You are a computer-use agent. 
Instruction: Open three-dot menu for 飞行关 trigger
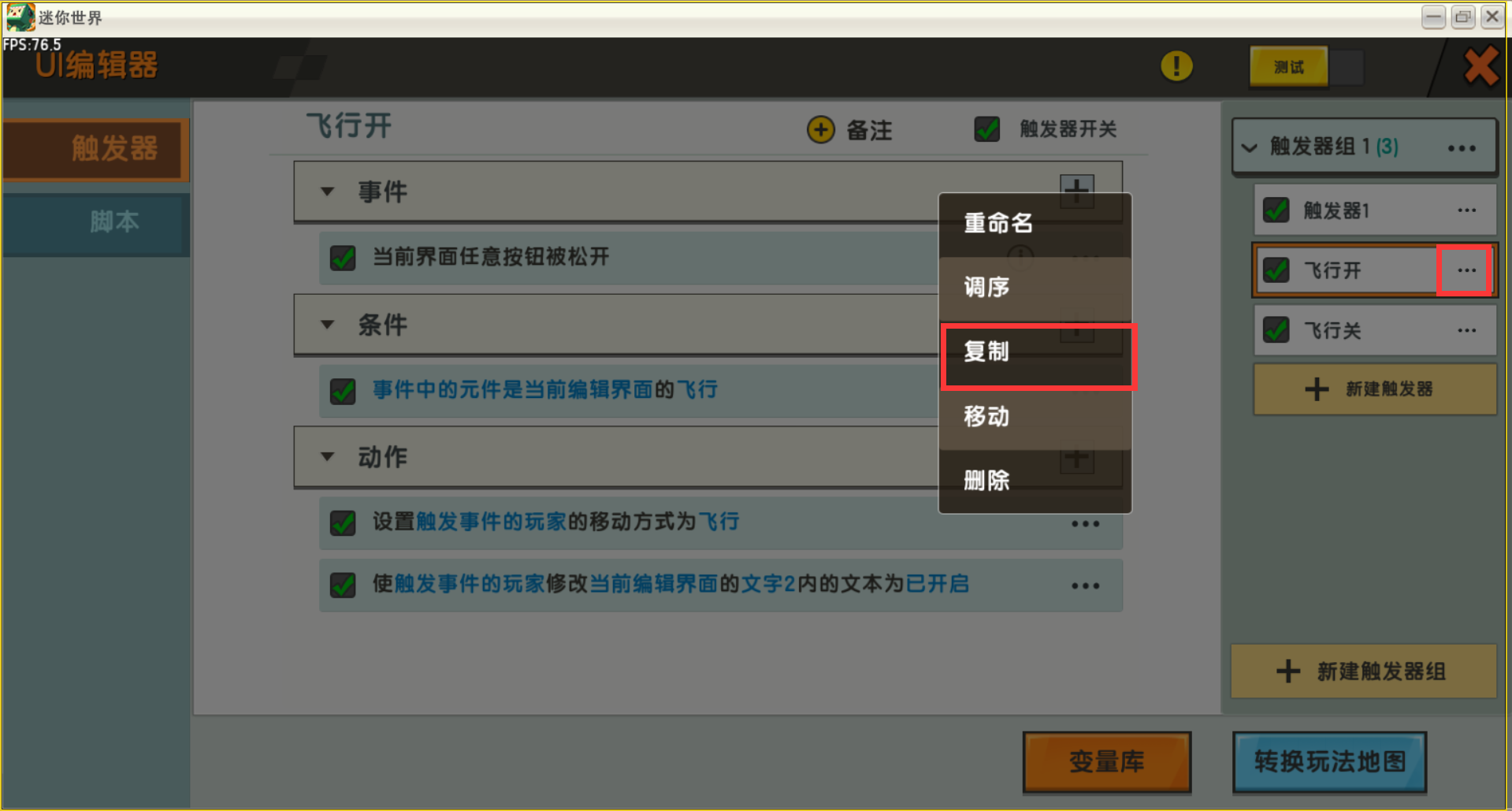pyautogui.click(x=1466, y=330)
